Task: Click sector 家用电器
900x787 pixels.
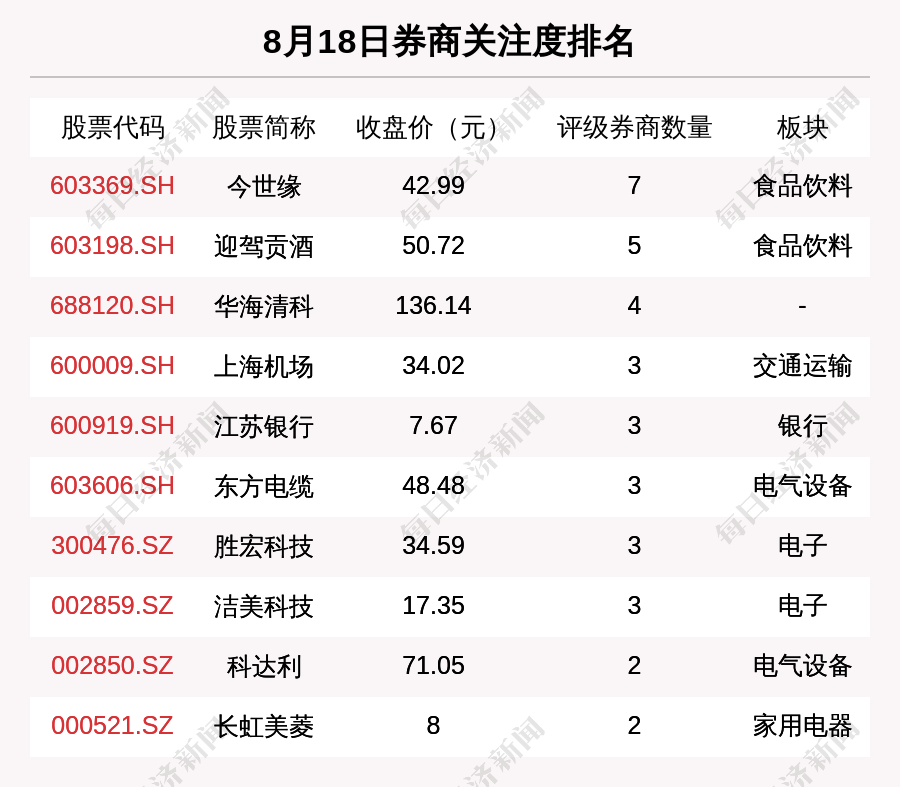Action: click(x=802, y=726)
